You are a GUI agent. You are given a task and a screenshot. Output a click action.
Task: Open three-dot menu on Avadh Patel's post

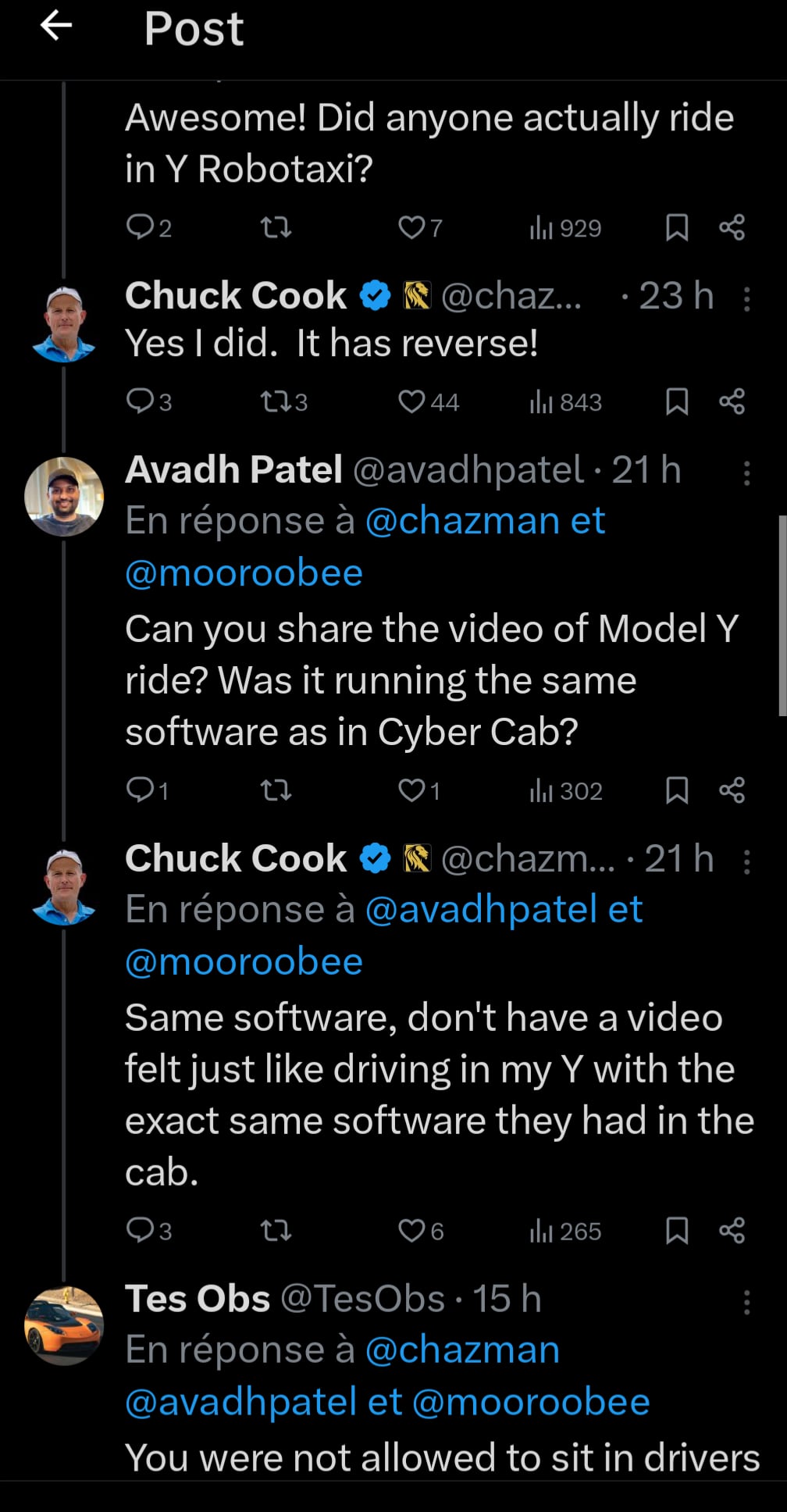point(746,473)
